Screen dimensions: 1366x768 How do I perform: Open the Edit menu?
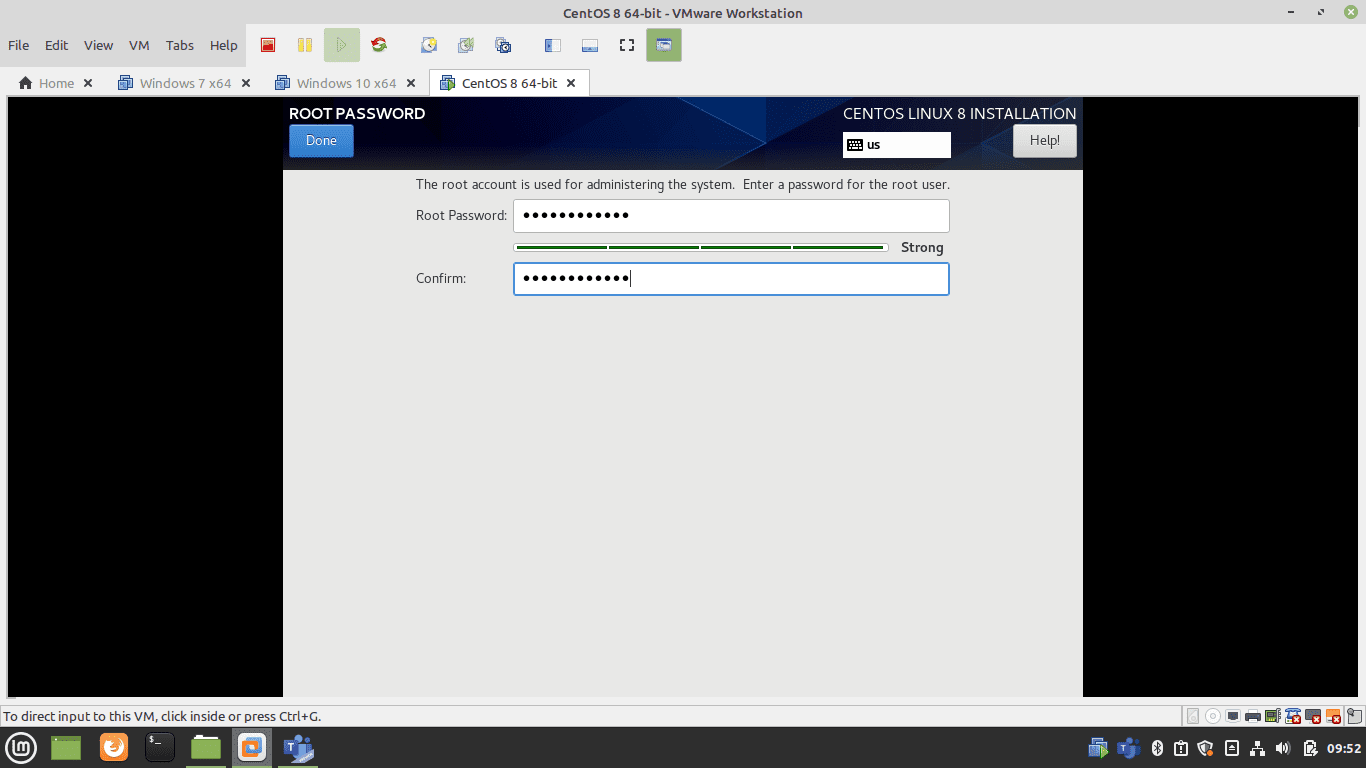point(56,45)
